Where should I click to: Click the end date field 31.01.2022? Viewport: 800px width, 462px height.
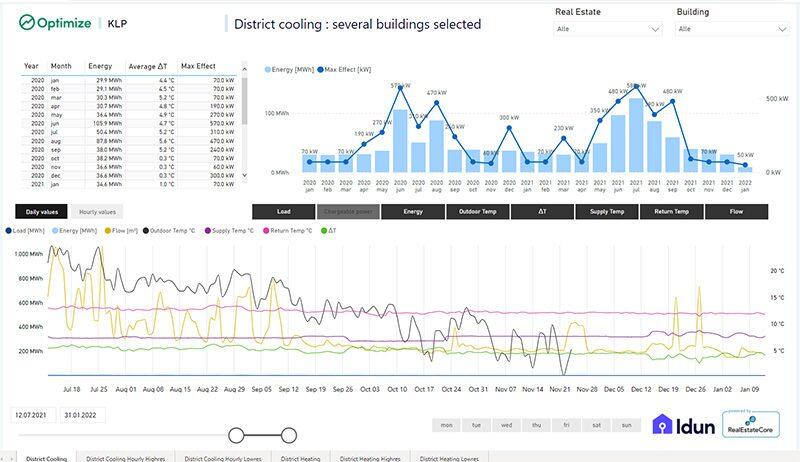(81, 415)
